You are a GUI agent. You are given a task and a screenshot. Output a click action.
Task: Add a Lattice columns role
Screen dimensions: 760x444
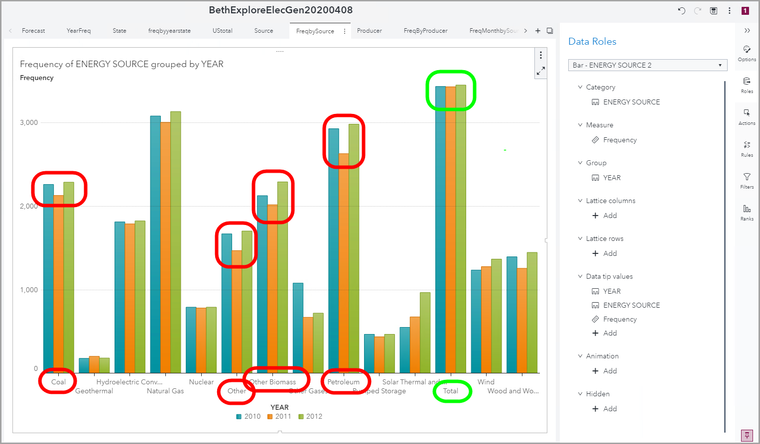click(x=604, y=215)
